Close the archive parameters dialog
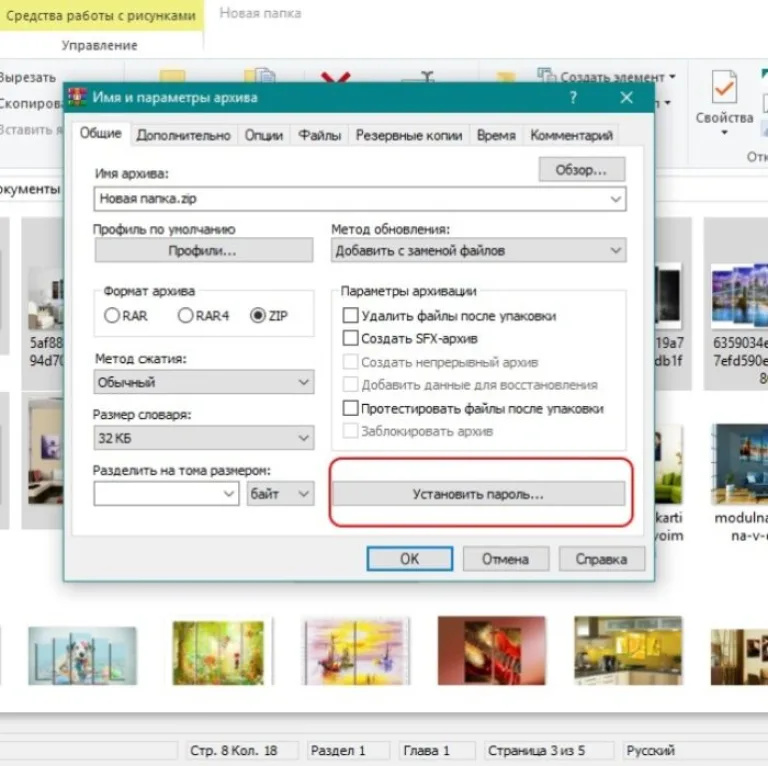 tap(626, 97)
